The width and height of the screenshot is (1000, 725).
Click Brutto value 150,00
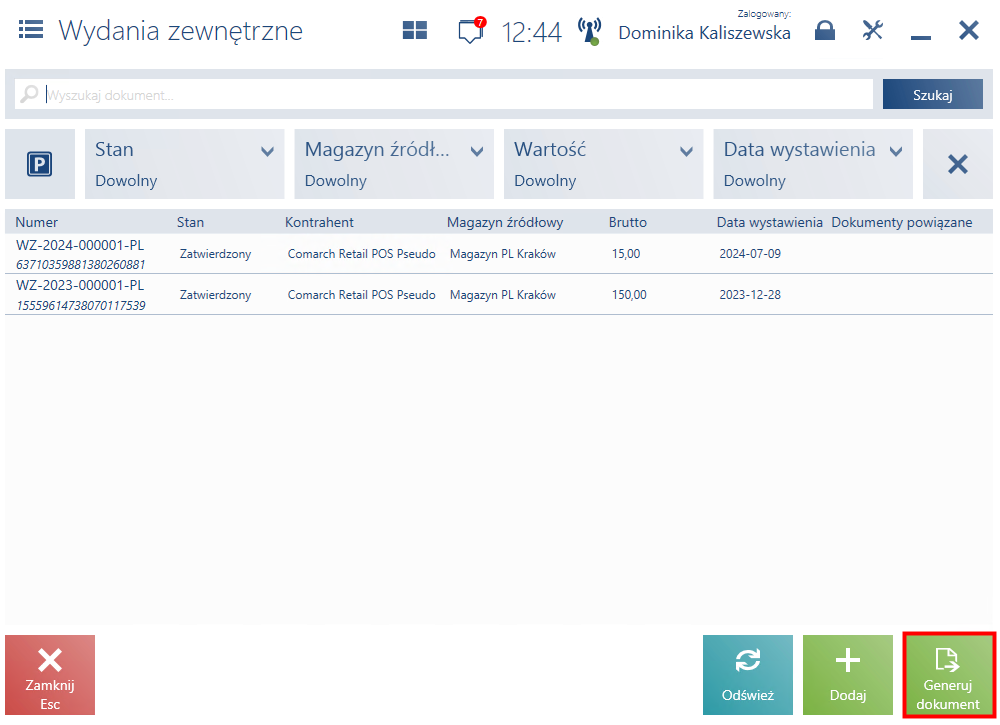point(629,295)
